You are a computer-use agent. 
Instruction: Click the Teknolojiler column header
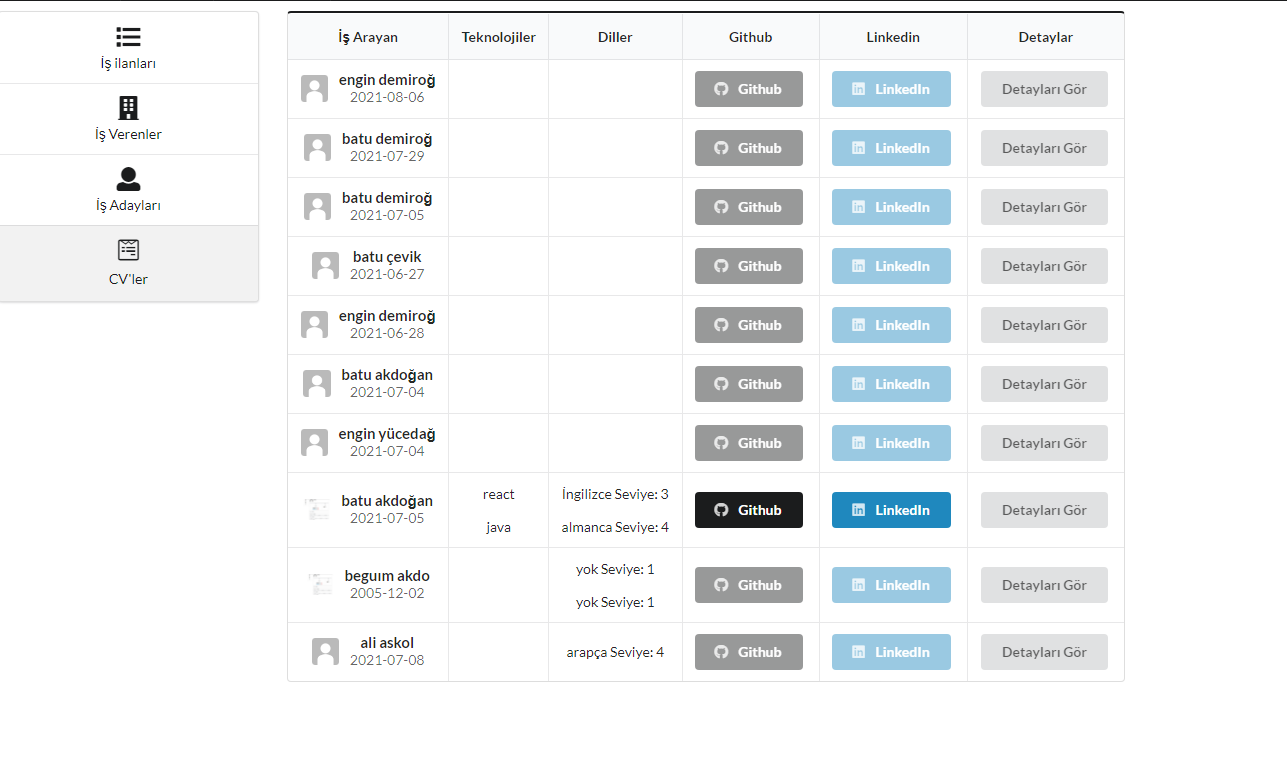click(x=497, y=37)
